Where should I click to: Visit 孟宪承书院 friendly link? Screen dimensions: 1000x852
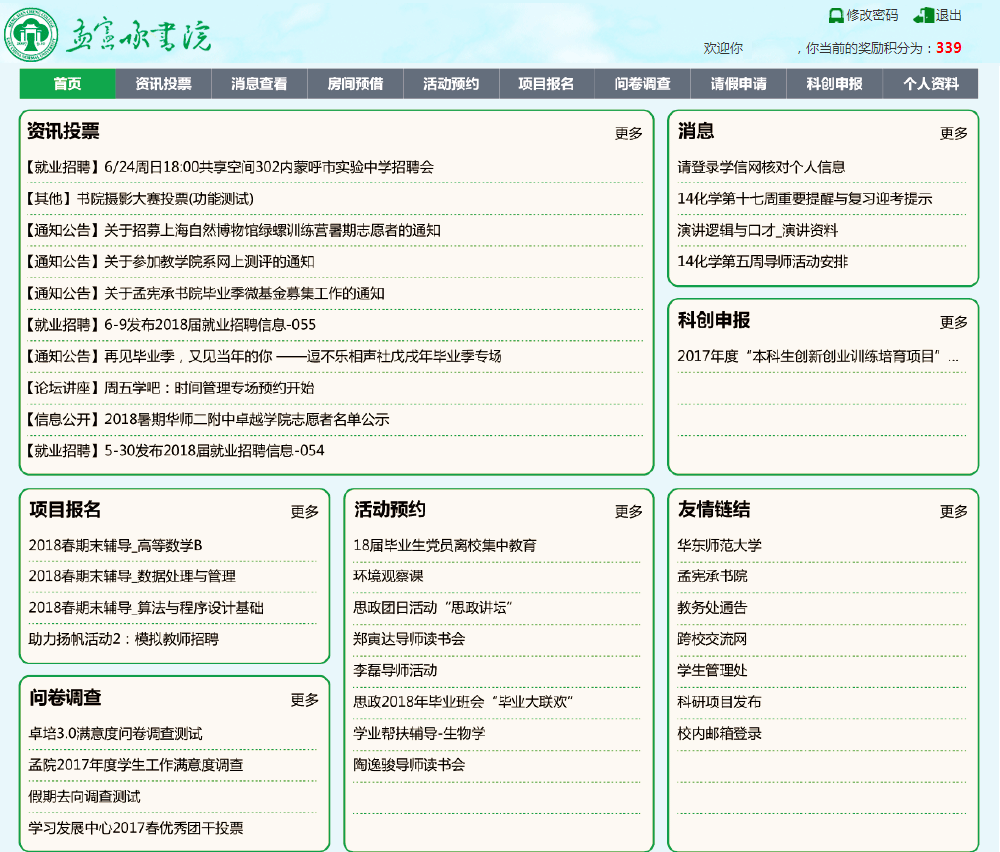pyautogui.click(x=712, y=576)
